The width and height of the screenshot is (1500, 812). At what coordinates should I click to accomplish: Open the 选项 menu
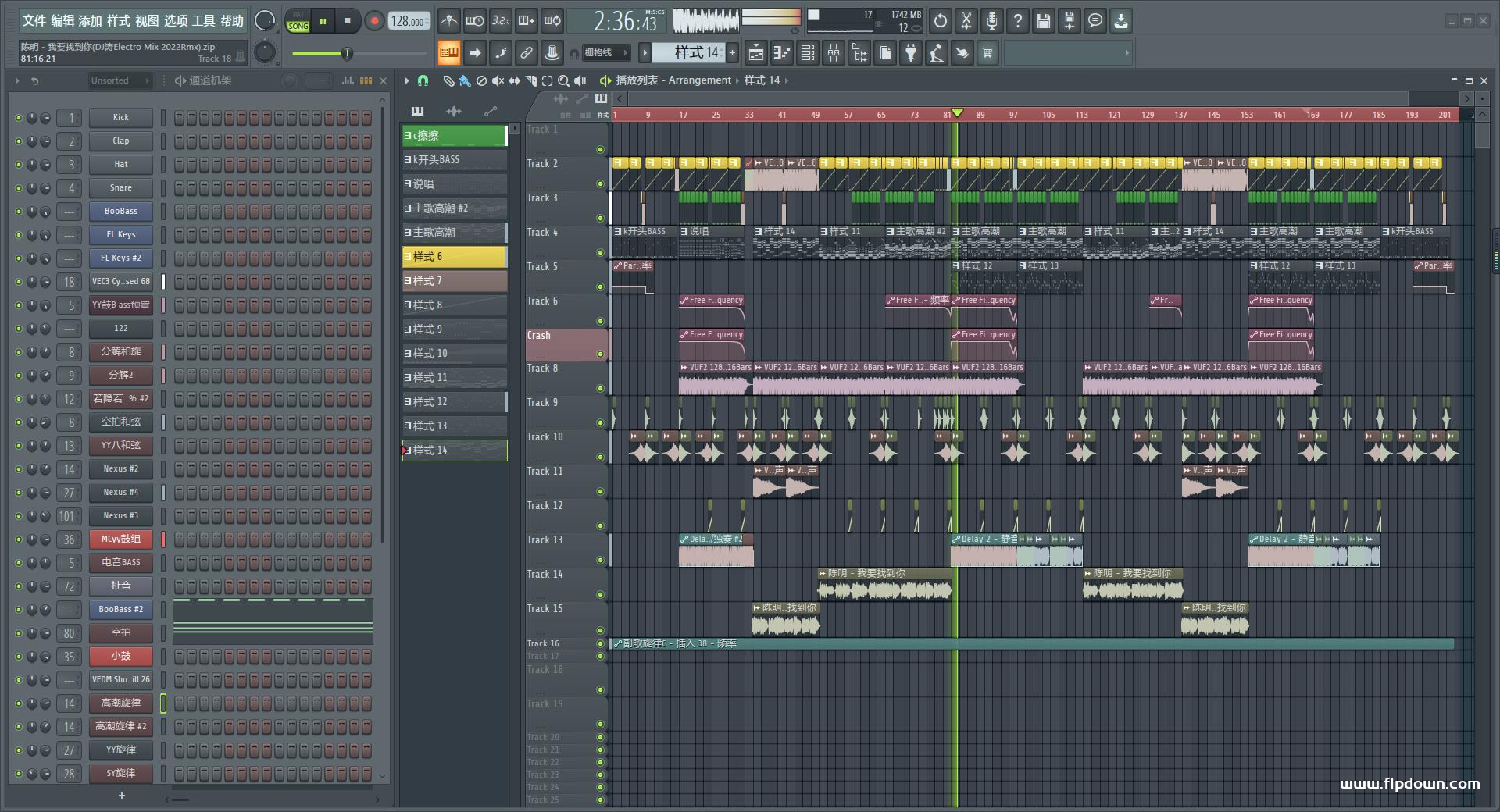click(x=176, y=21)
